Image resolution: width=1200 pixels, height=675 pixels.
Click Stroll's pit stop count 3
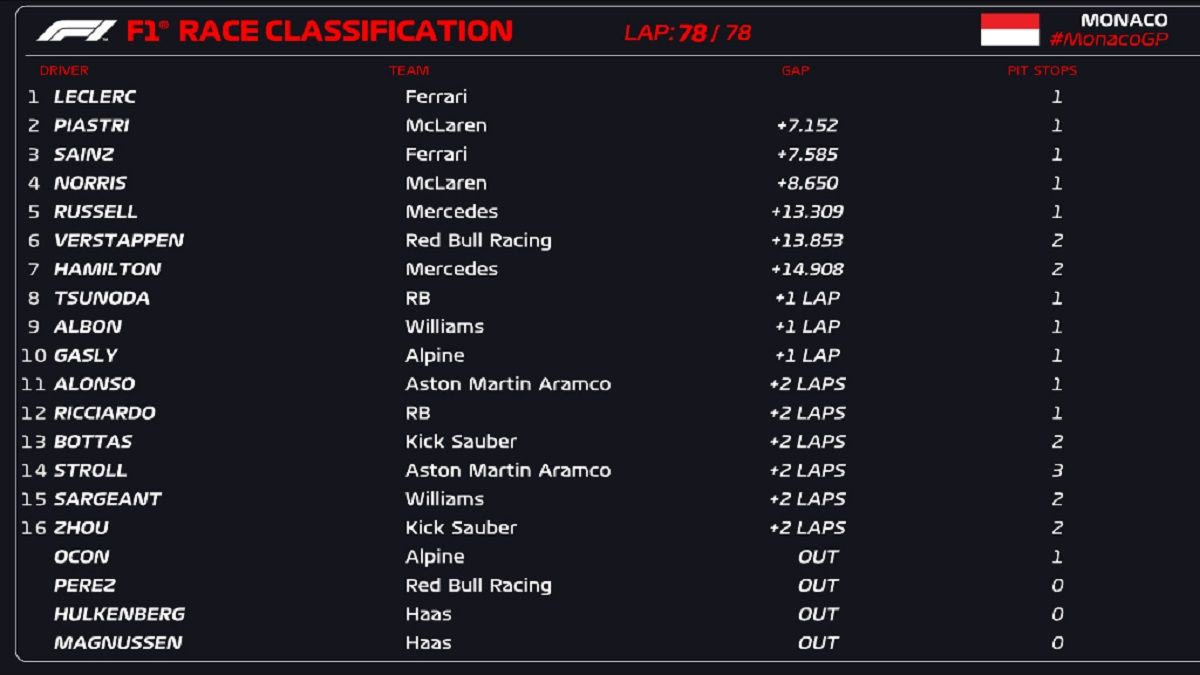pyautogui.click(x=1057, y=471)
